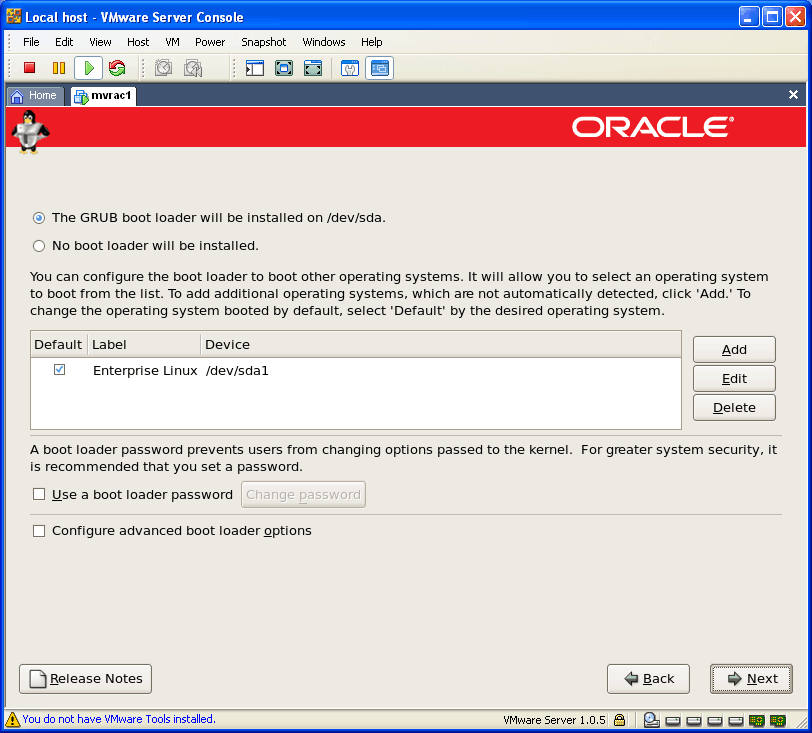Click the console view toolbar icon
The width and height of the screenshot is (812, 733).
click(380, 68)
